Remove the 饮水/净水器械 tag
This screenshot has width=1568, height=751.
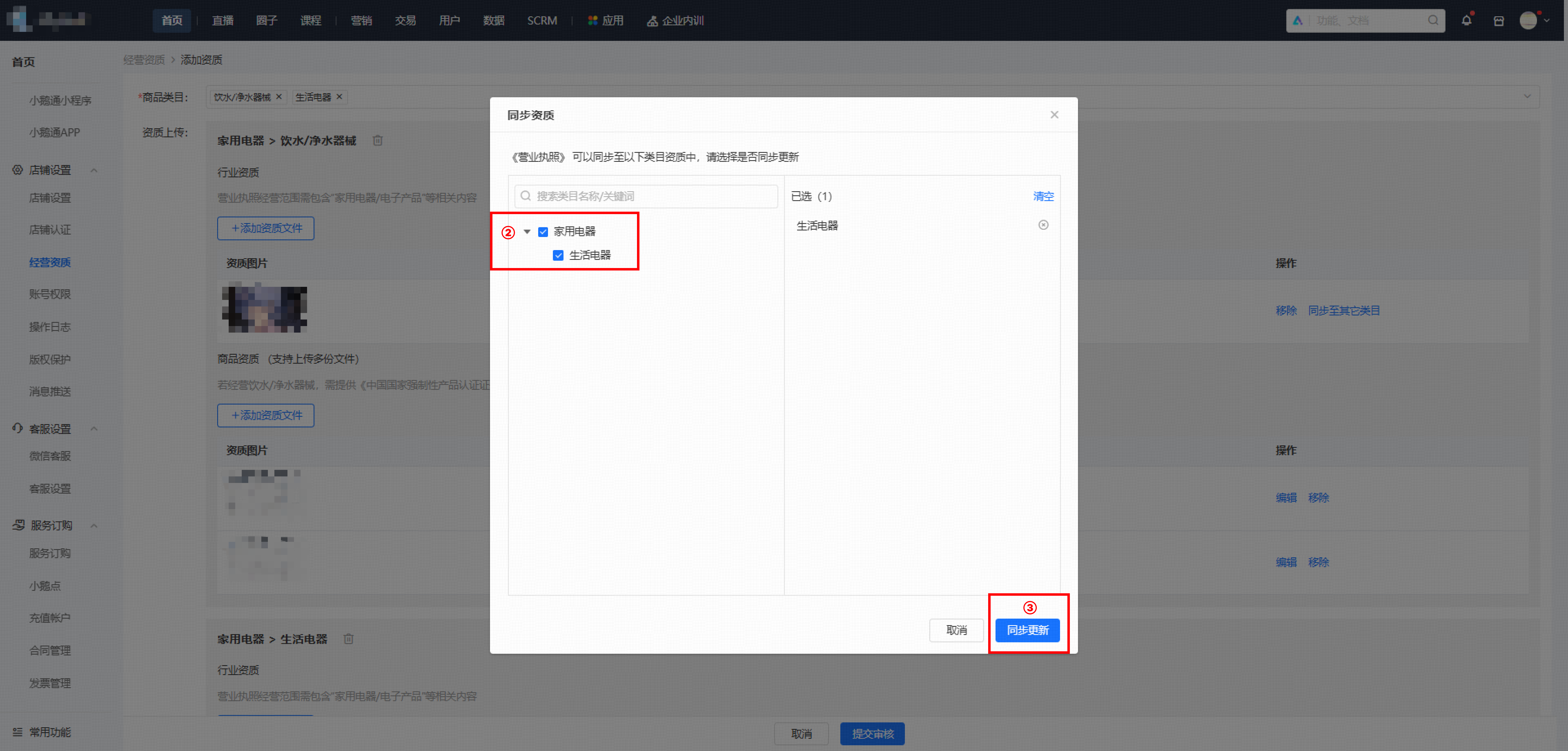coord(279,97)
